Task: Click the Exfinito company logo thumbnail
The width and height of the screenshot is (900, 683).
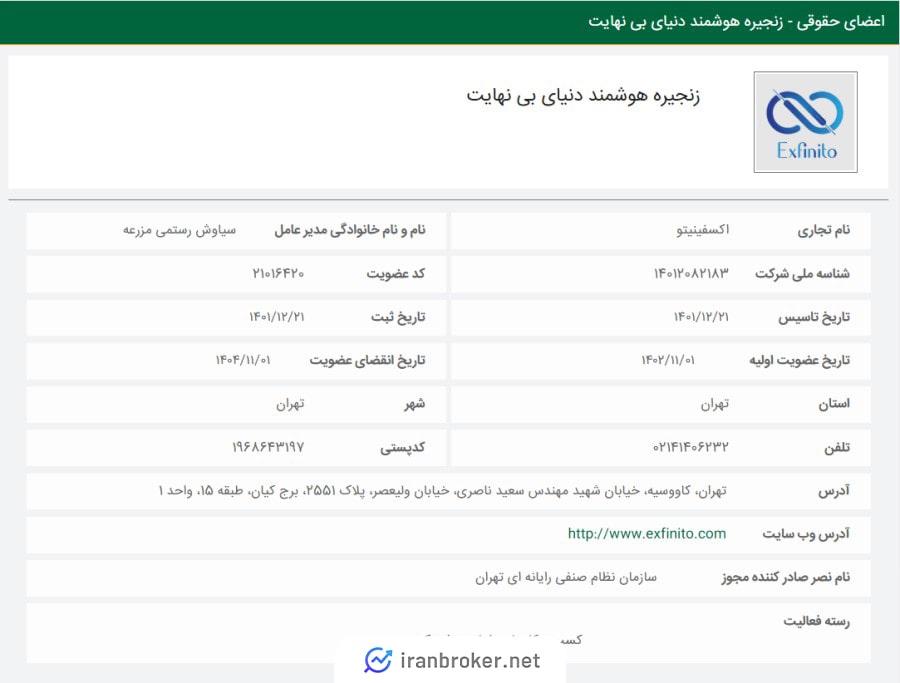Action: point(805,122)
